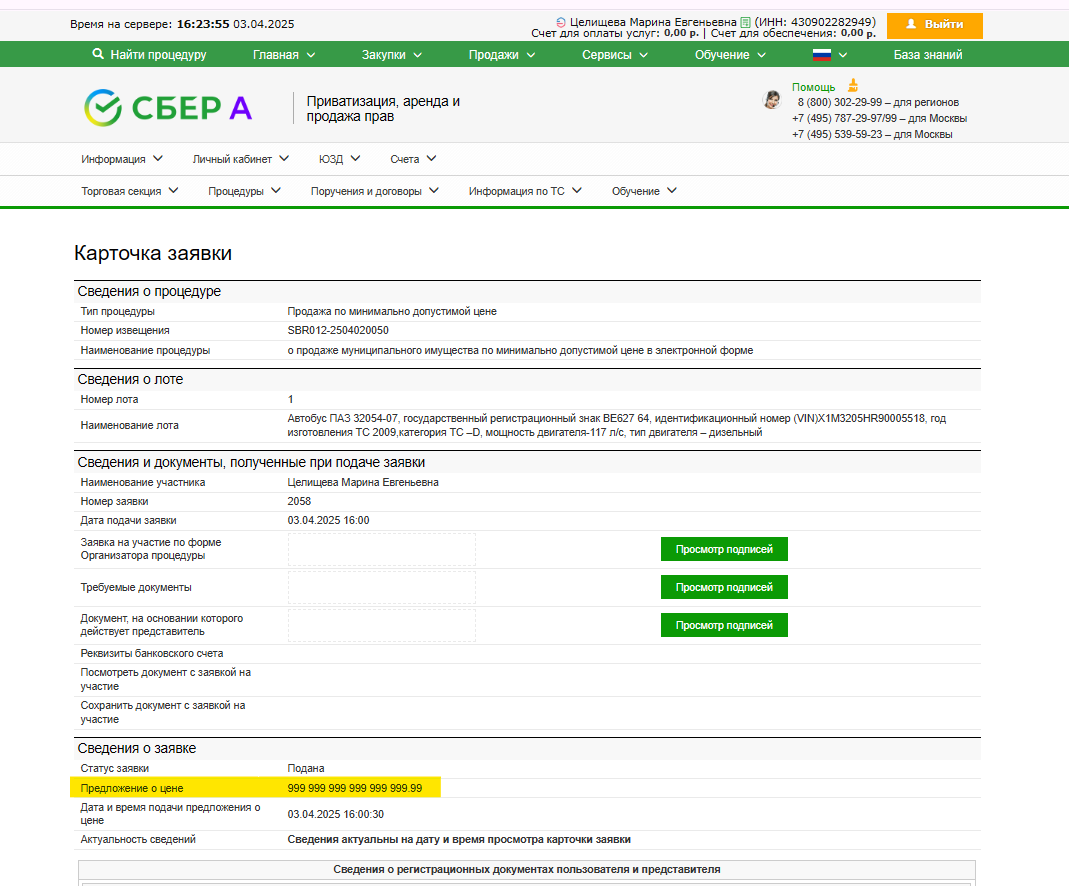The image size is (1069, 886).
Task: Open the Информация по ТС menu
Action: [525, 191]
